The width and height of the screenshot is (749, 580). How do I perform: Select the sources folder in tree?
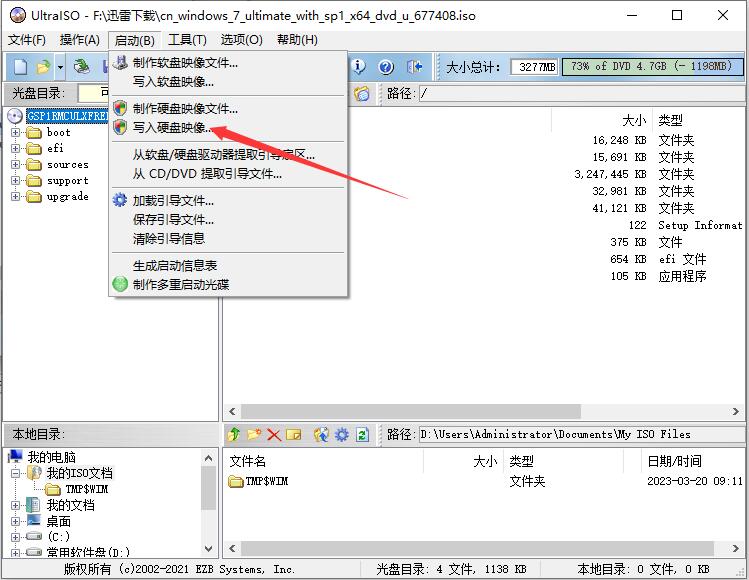coord(67,165)
